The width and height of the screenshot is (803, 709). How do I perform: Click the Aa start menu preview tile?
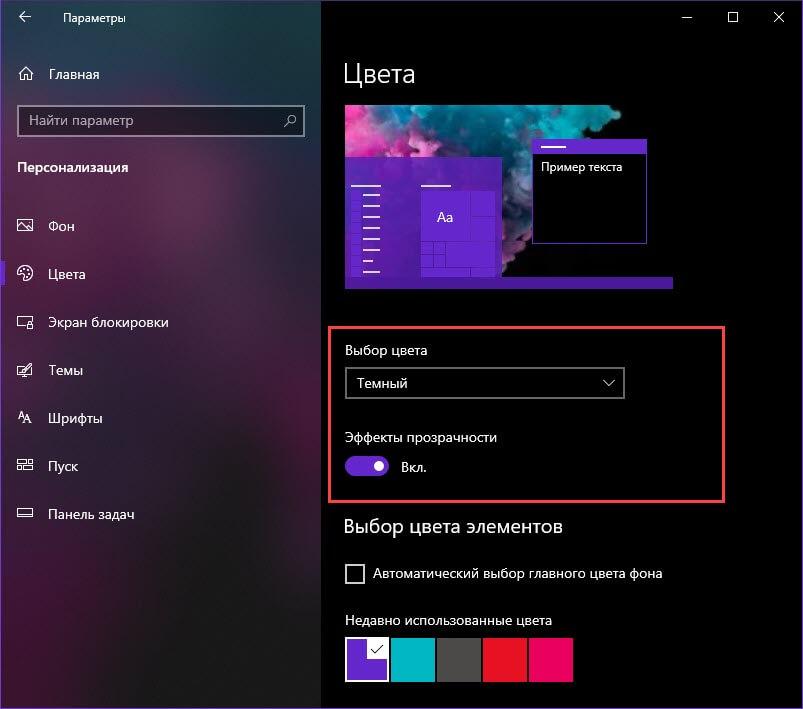[x=445, y=217]
